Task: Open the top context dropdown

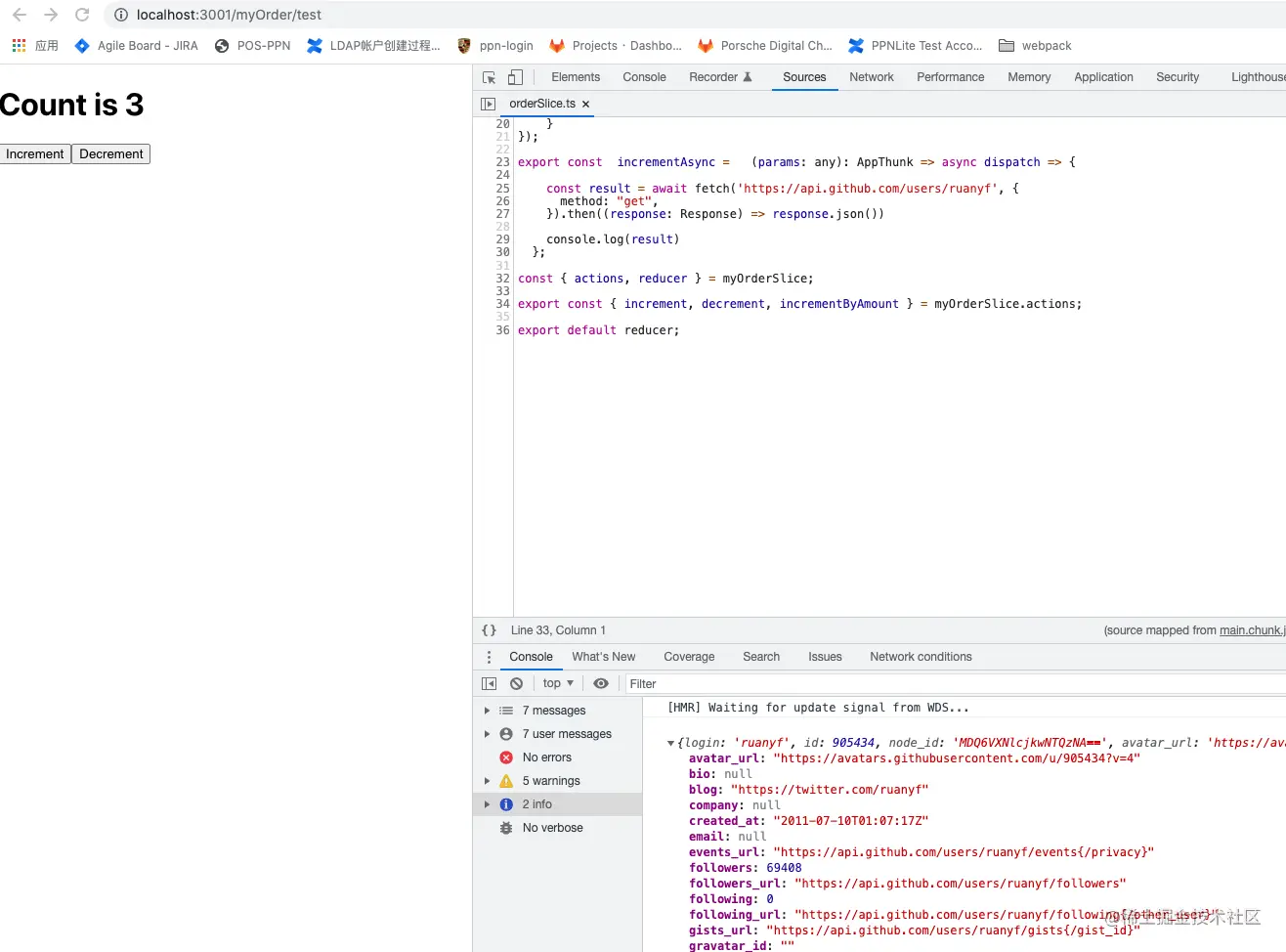Action: point(558,683)
